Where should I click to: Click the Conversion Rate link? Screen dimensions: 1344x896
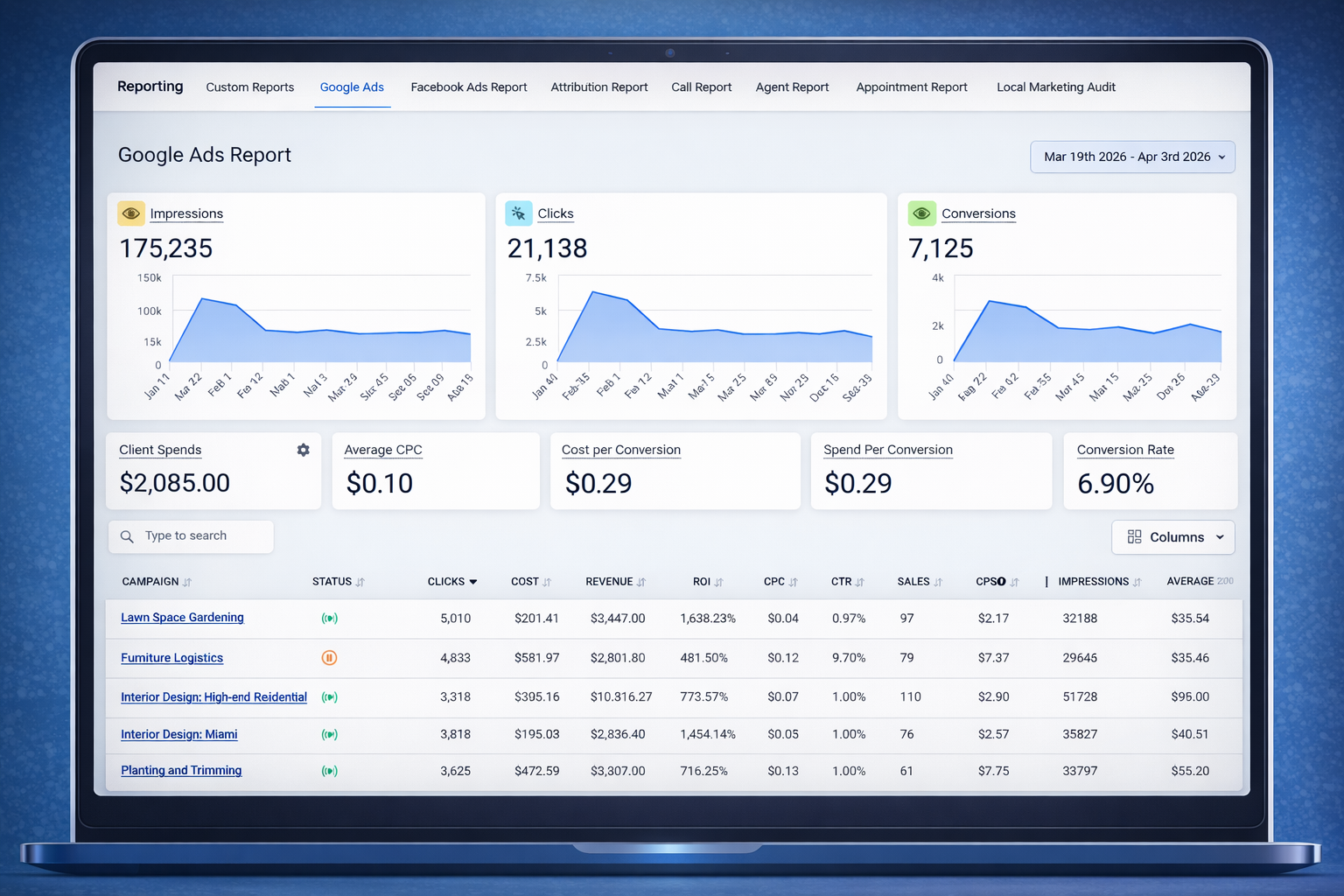click(1125, 449)
